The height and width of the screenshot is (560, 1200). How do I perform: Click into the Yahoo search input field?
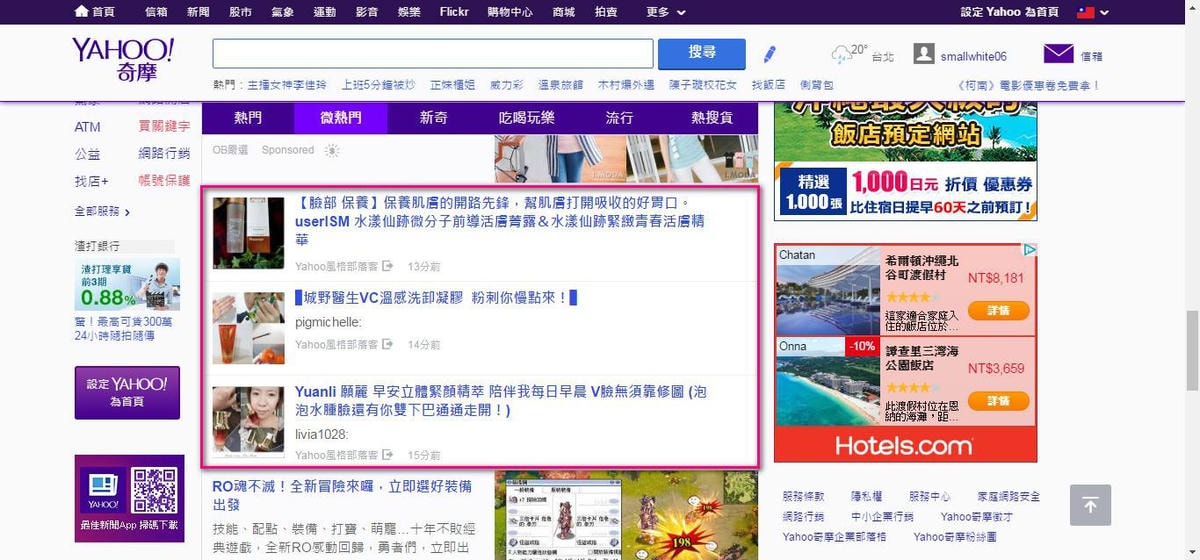(x=432, y=53)
